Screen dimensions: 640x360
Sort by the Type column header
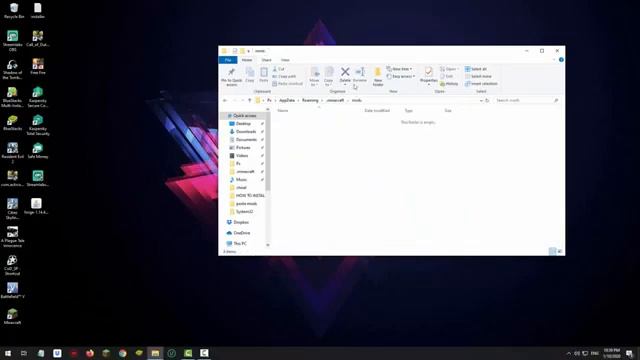click(409, 111)
